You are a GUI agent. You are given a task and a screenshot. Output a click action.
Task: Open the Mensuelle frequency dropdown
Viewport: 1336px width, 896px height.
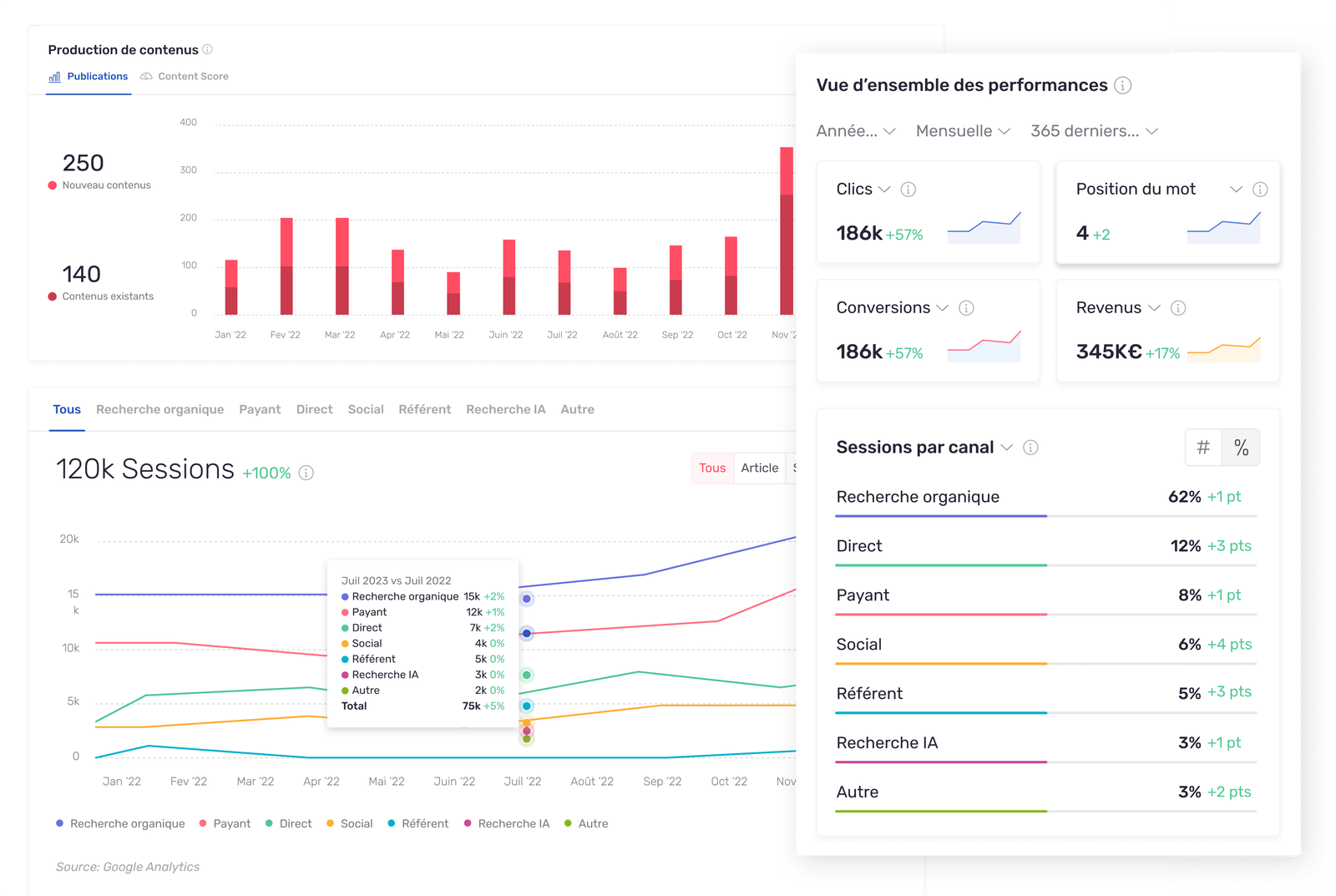coord(964,131)
